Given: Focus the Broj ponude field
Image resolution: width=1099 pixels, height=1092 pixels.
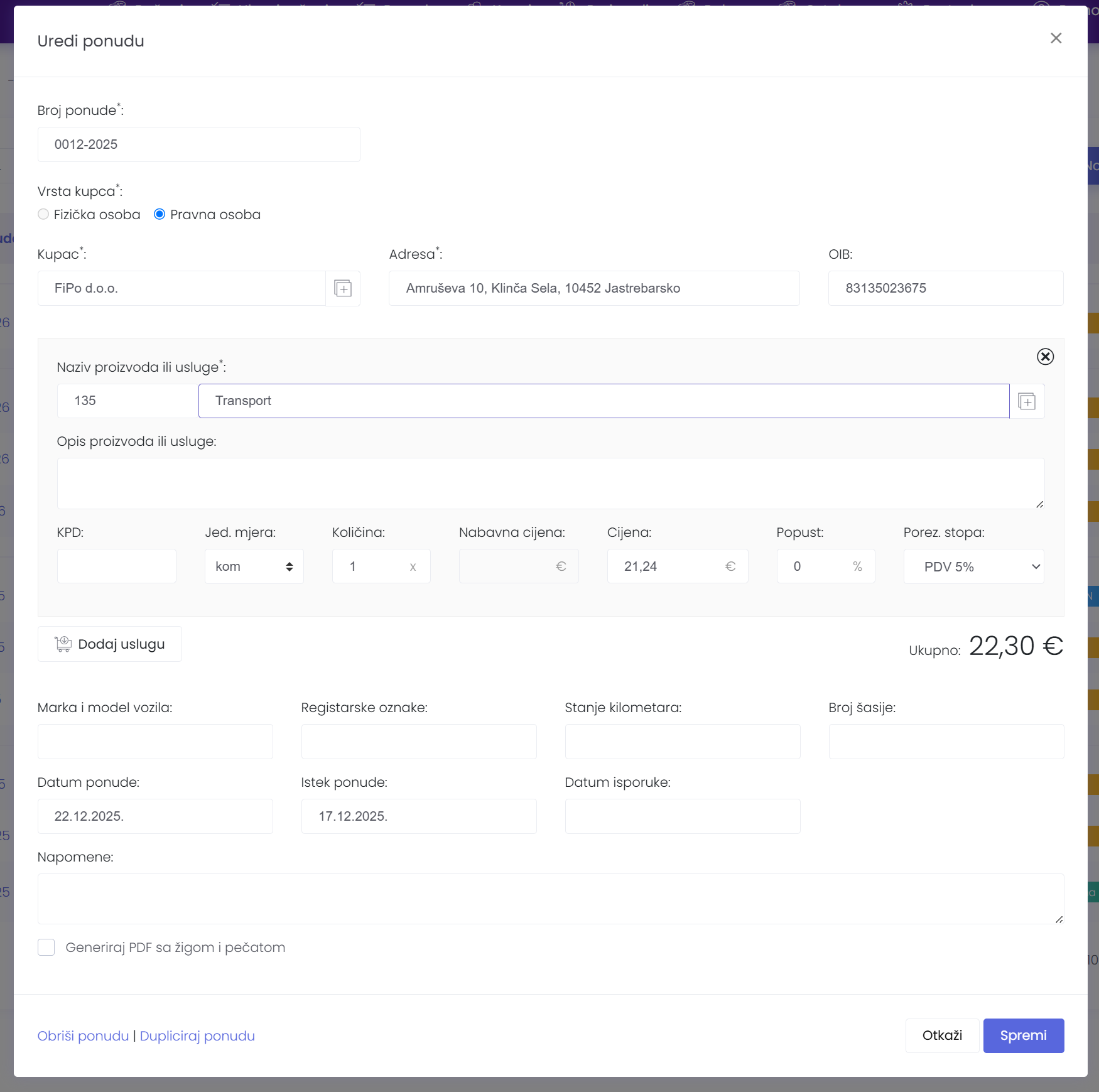Looking at the screenshot, I should pos(199,144).
